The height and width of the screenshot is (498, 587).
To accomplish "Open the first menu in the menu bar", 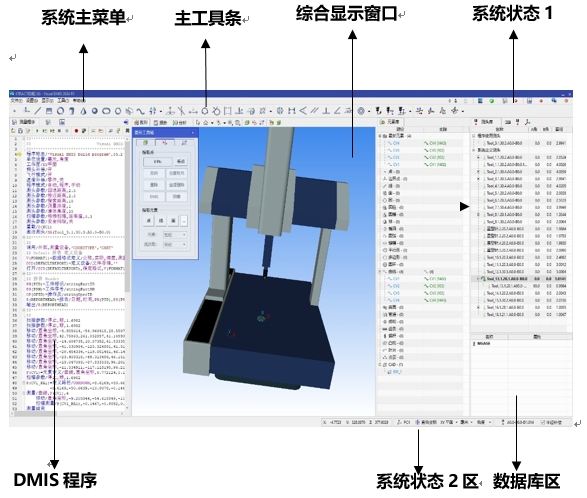I will pyautogui.click(x=16, y=101).
